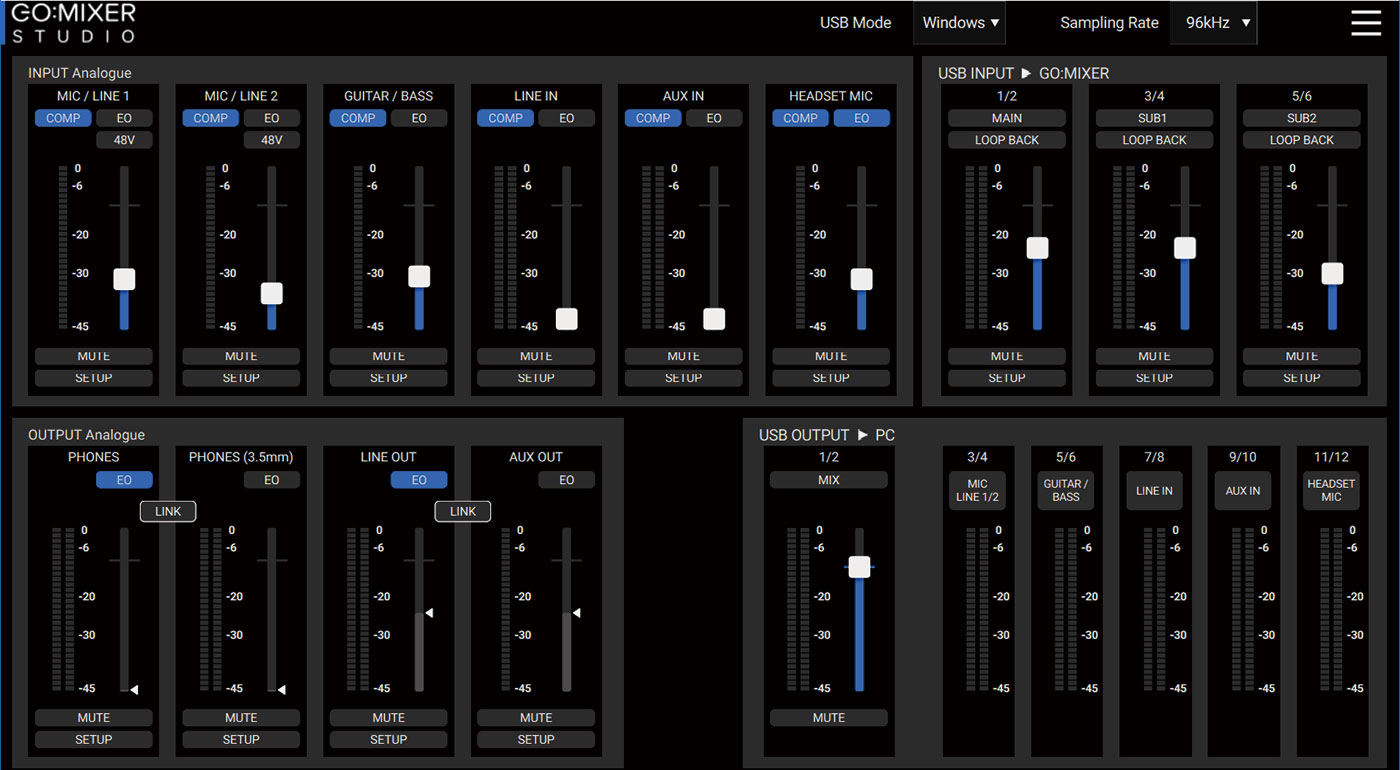
Task: Click the MIX button on USB output 1/2
Action: (x=829, y=480)
